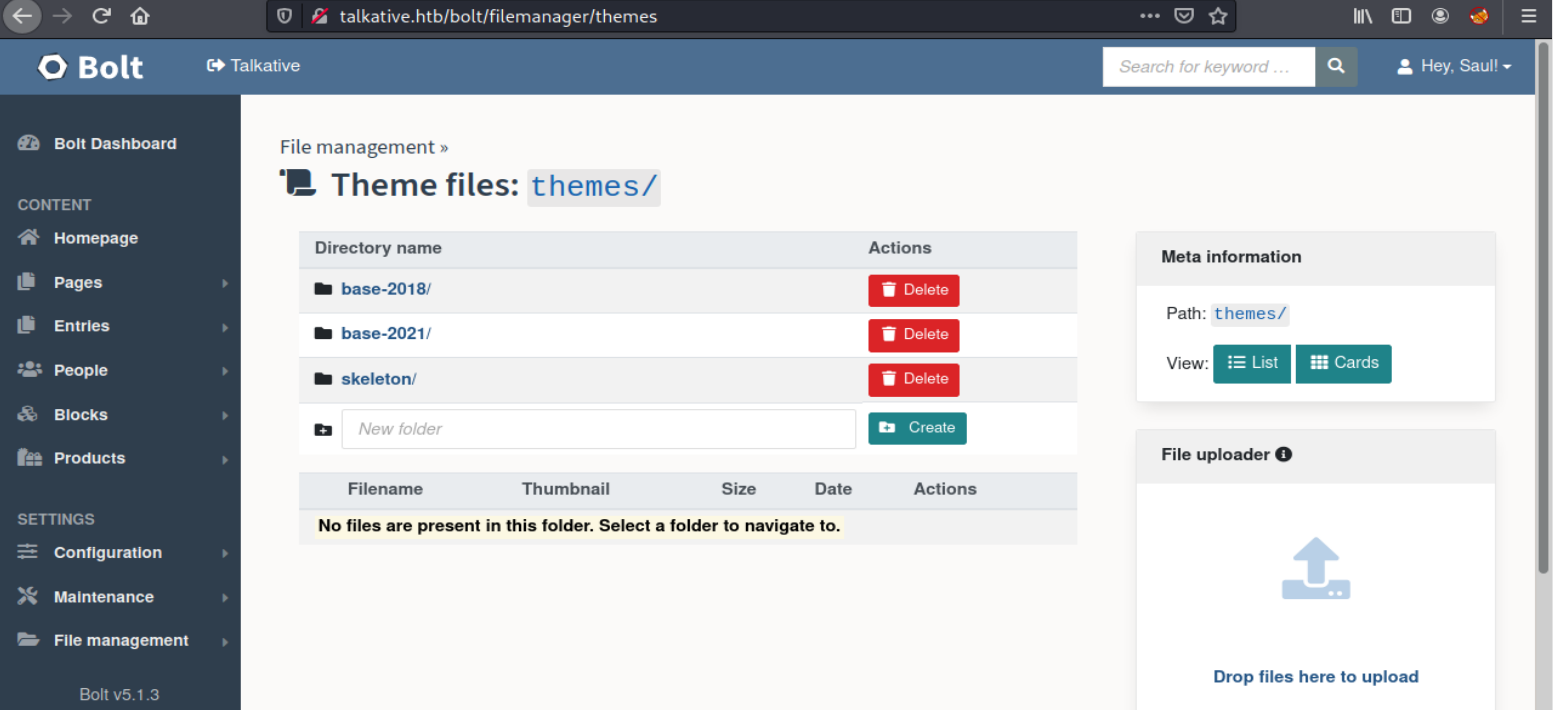Click the Filename column header
Viewport: 1554px width, 710px height.
[385, 489]
